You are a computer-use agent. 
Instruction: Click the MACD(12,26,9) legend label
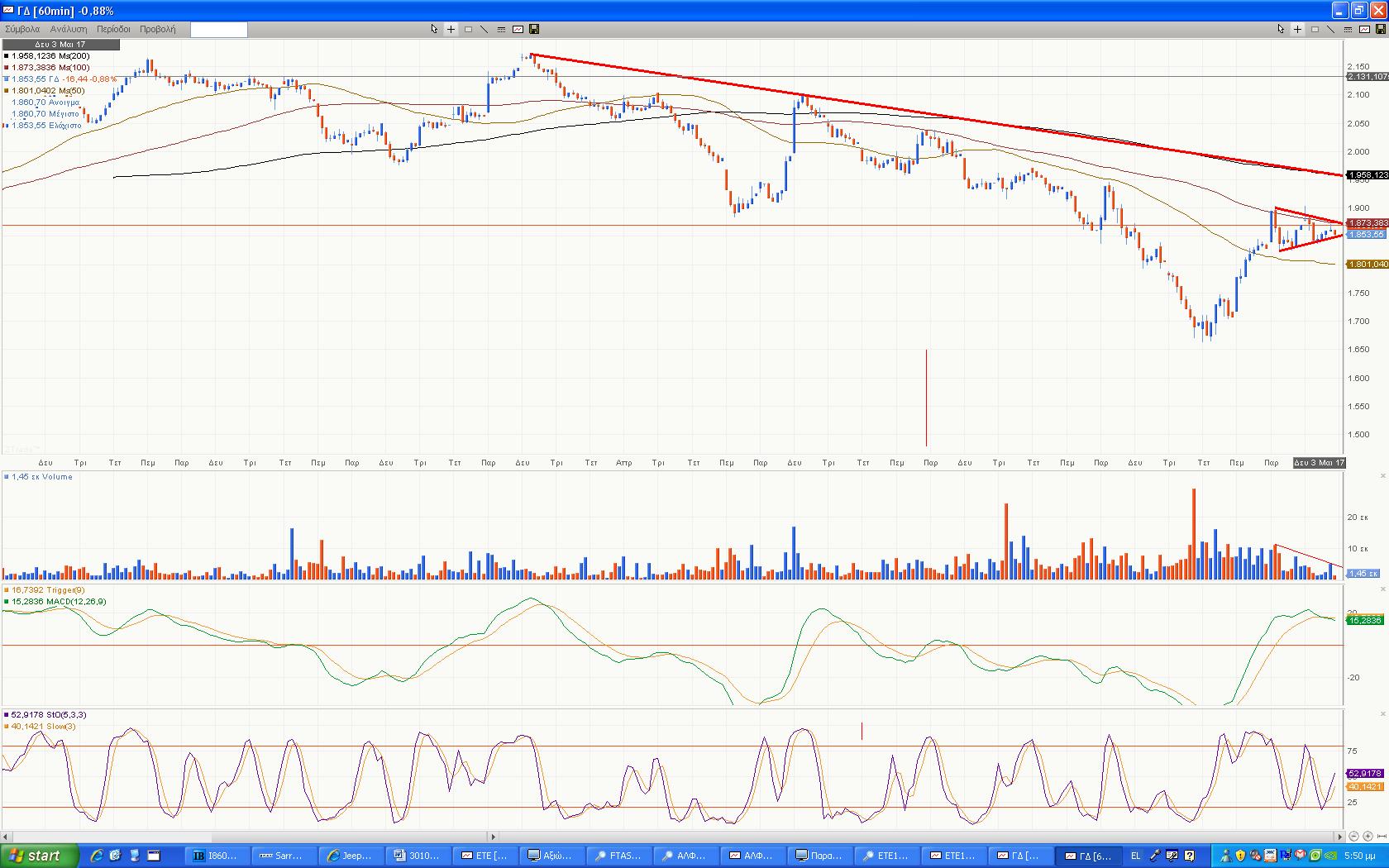point(55,602)
